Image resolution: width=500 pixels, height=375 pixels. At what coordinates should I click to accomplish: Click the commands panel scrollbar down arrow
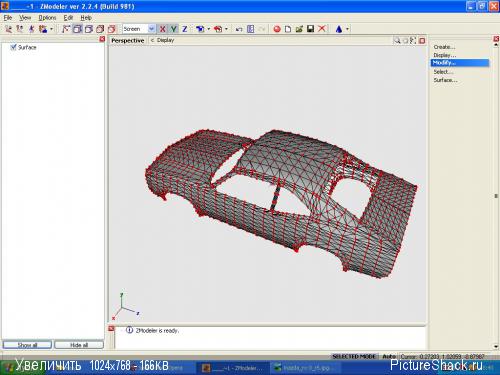point(496,347)
